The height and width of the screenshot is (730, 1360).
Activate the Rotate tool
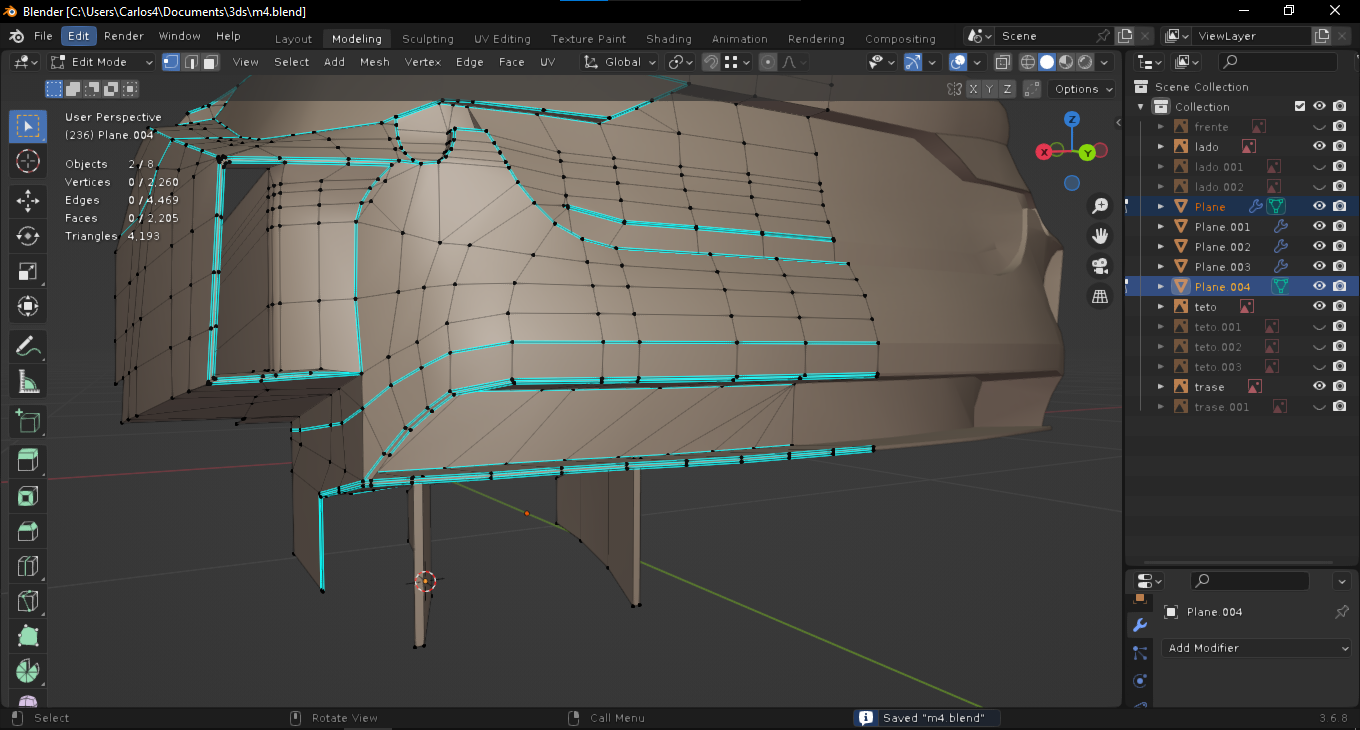[x=28, y=235]
